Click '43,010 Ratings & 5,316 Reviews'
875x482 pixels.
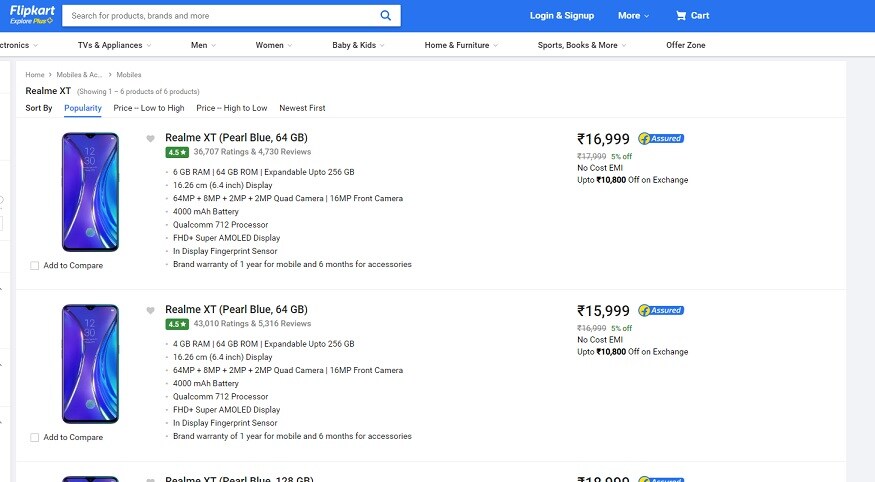click(252, 324)
